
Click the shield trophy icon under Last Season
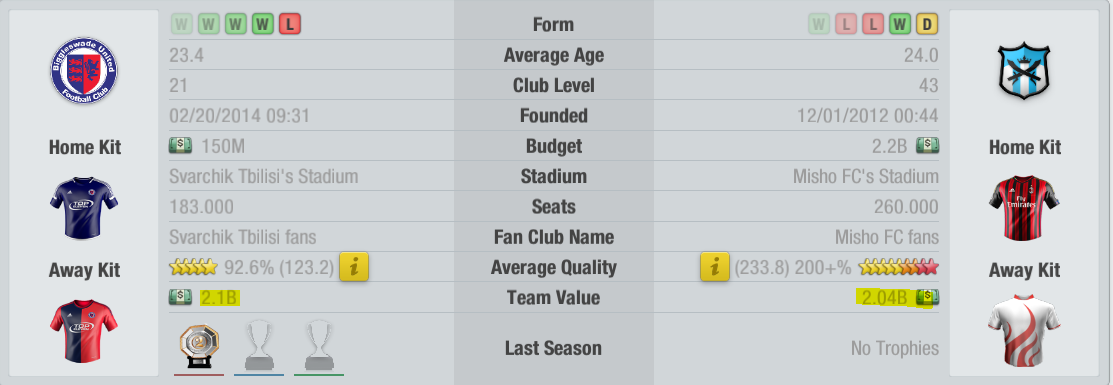click(198, 346)
